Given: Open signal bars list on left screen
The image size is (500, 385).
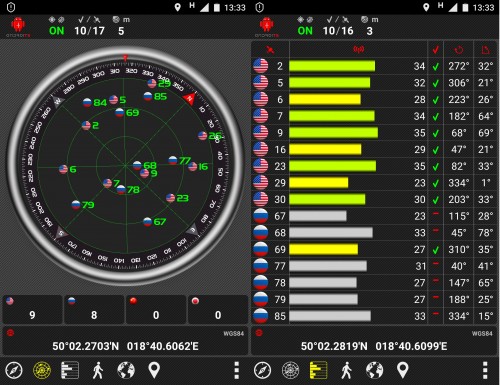Looking at the screenshot, I should tap(70, 370).
